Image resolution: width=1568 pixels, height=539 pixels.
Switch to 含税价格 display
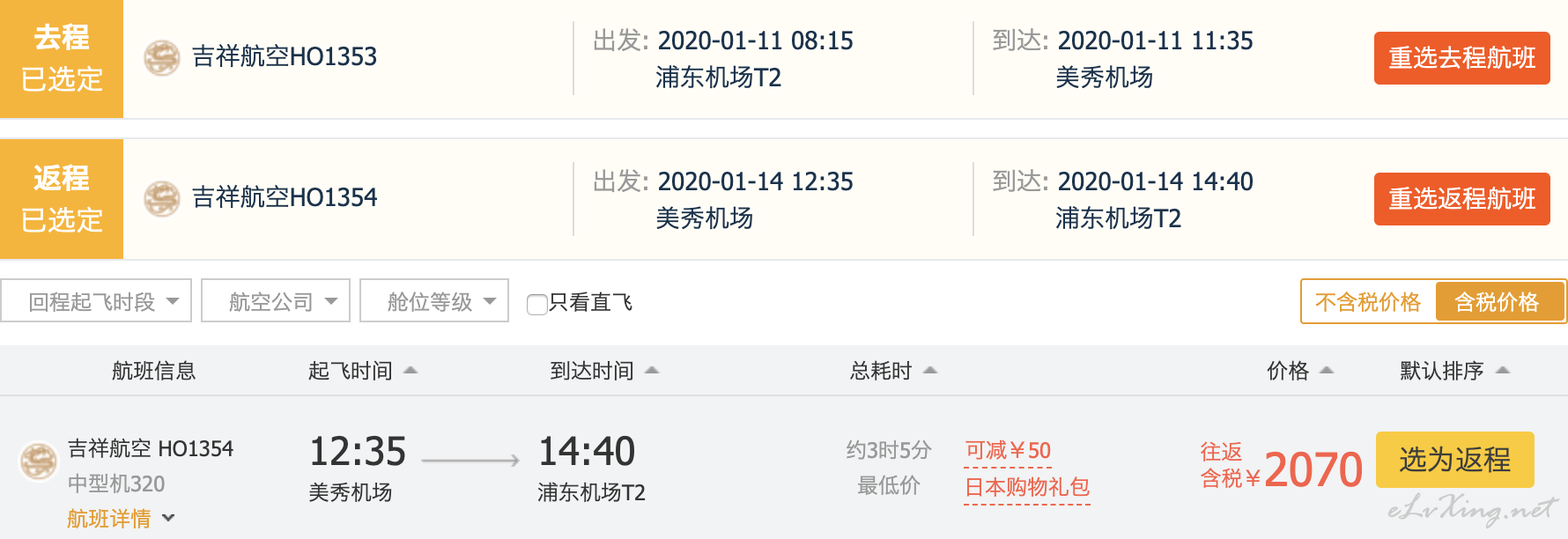coord(1499,302)
